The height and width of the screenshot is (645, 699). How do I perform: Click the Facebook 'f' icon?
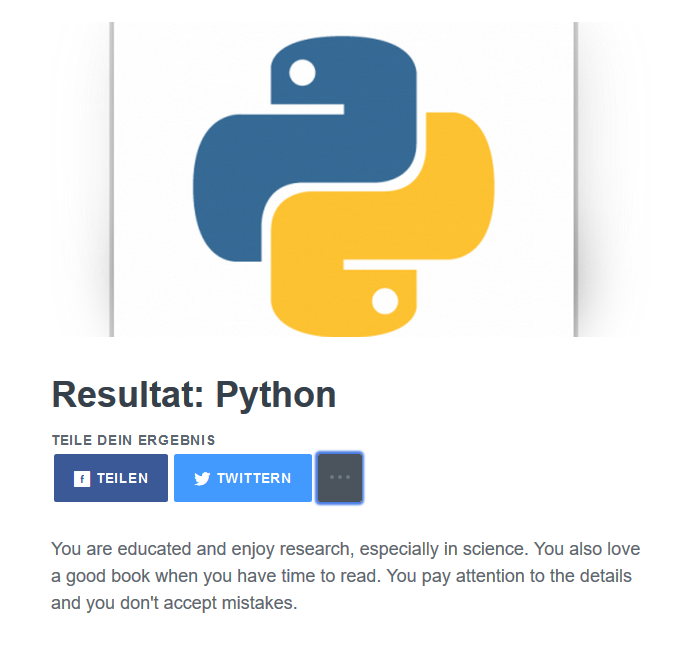tap(82, 479)
